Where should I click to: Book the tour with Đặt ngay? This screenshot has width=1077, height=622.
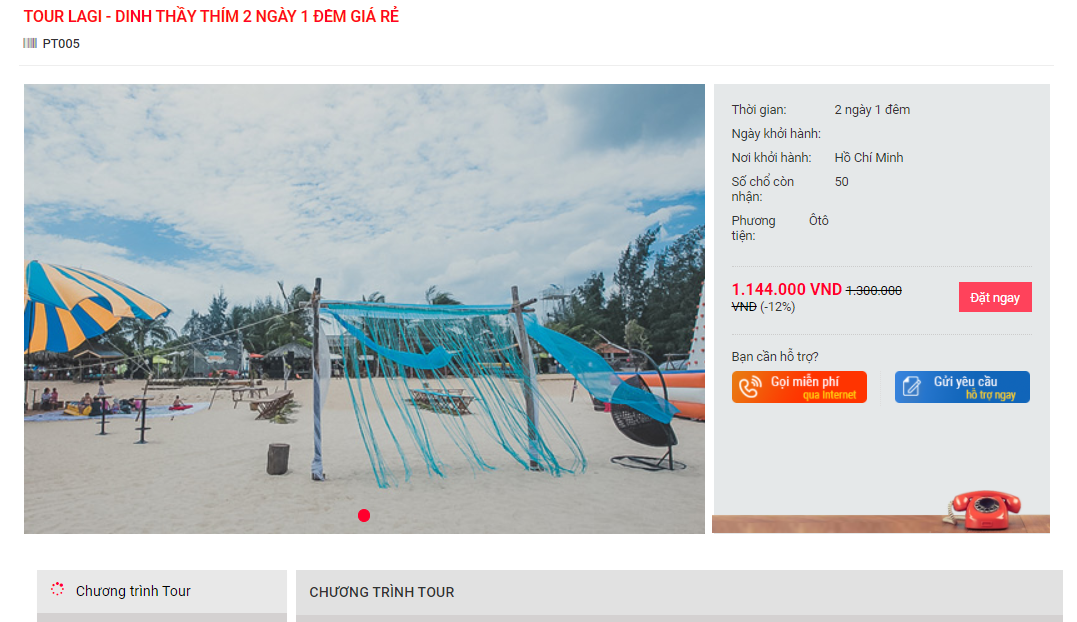pos(995,297)
